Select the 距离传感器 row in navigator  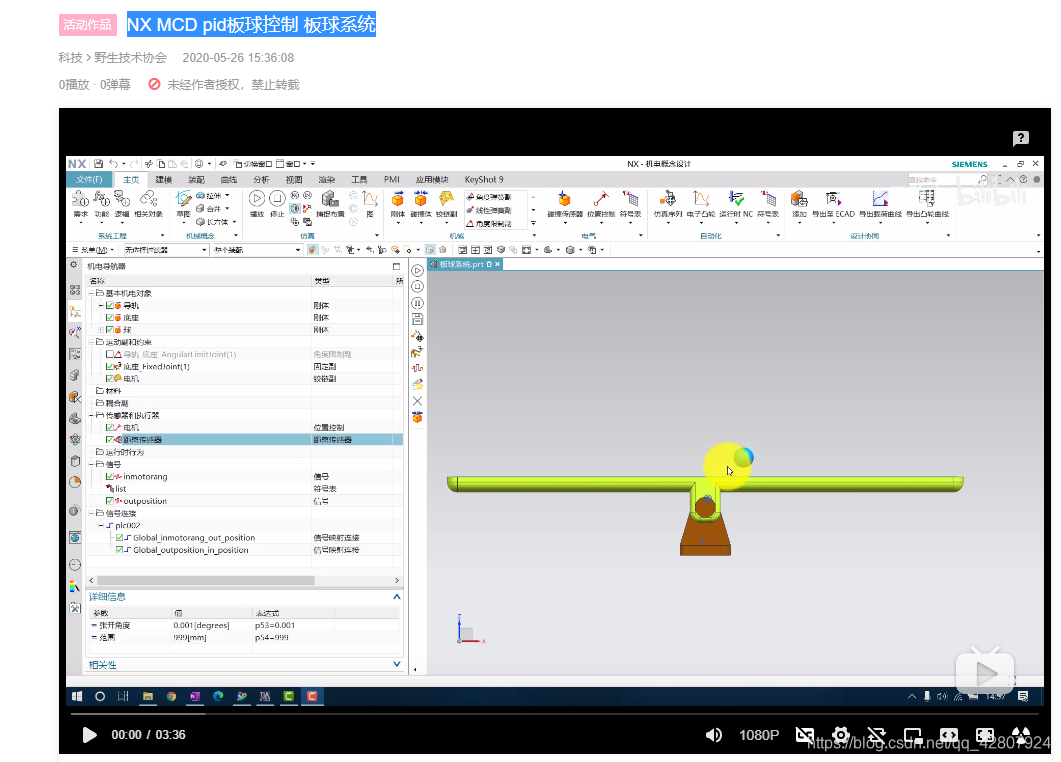click(246, 440)
